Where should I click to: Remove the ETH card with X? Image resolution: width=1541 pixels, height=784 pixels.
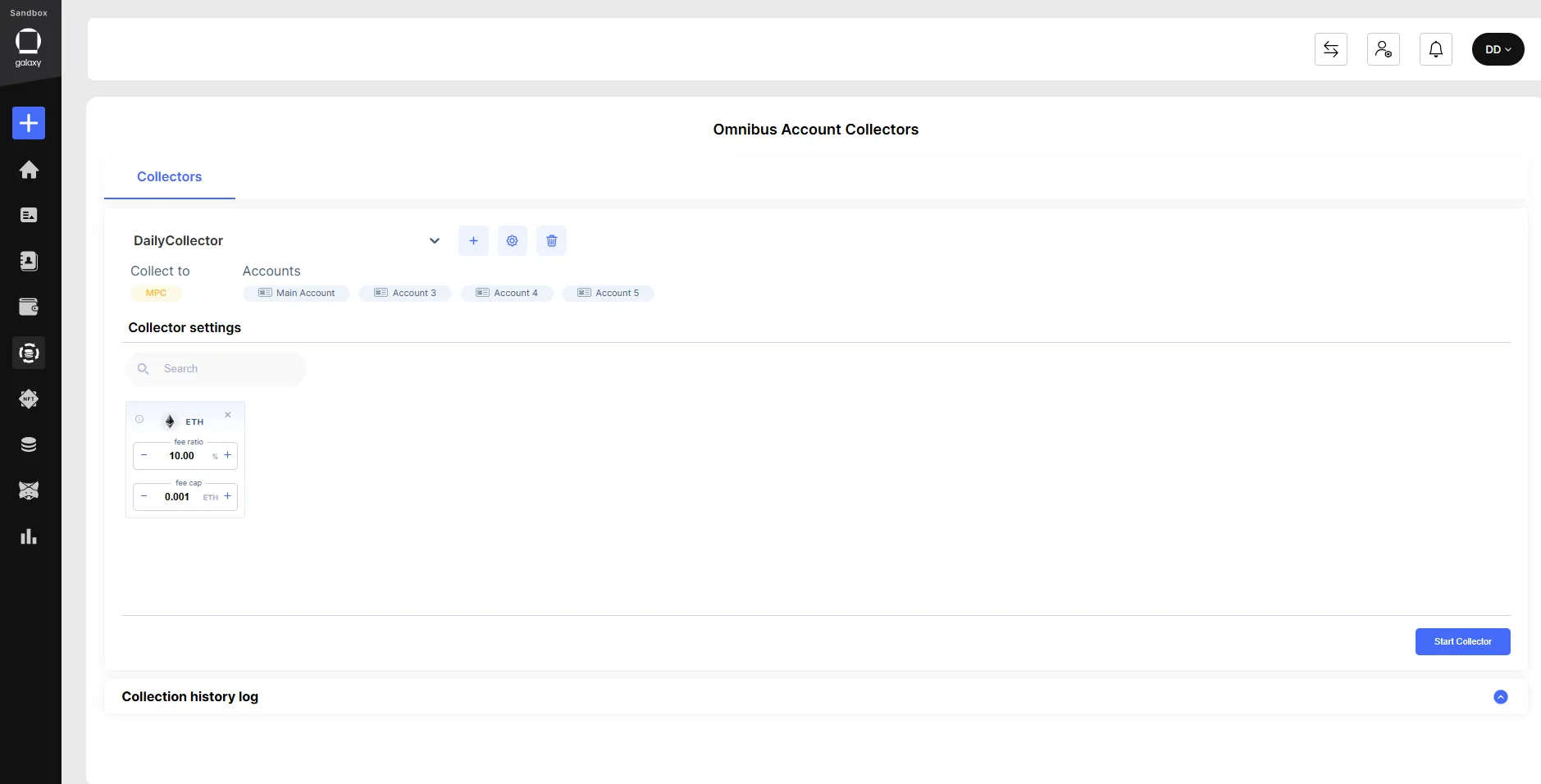[228, 415]
